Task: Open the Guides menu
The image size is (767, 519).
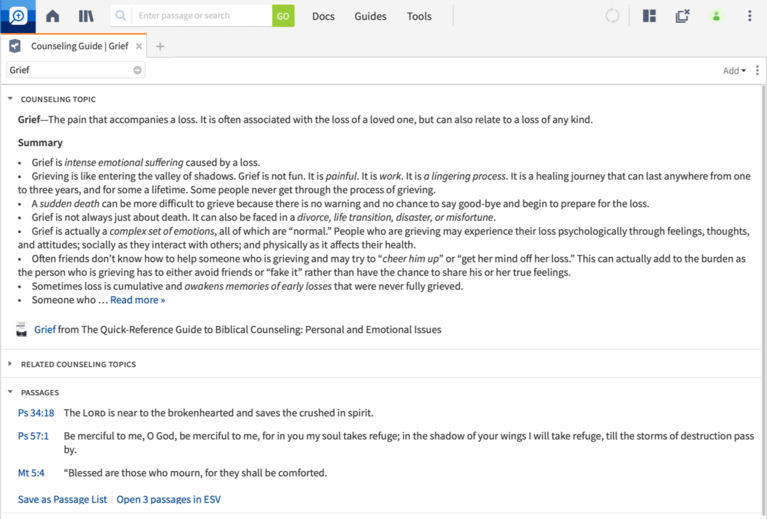Action: (370, 16)
